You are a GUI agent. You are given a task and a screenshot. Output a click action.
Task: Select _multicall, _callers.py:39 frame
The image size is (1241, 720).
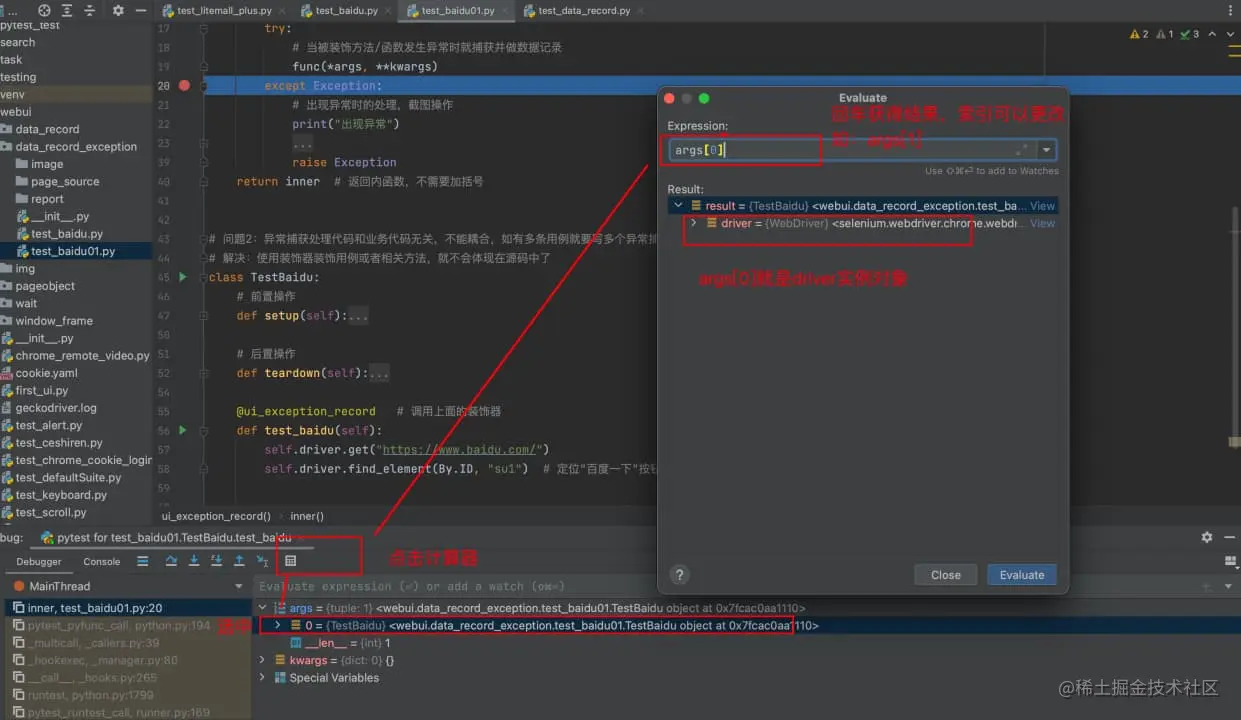coord(128,643)
